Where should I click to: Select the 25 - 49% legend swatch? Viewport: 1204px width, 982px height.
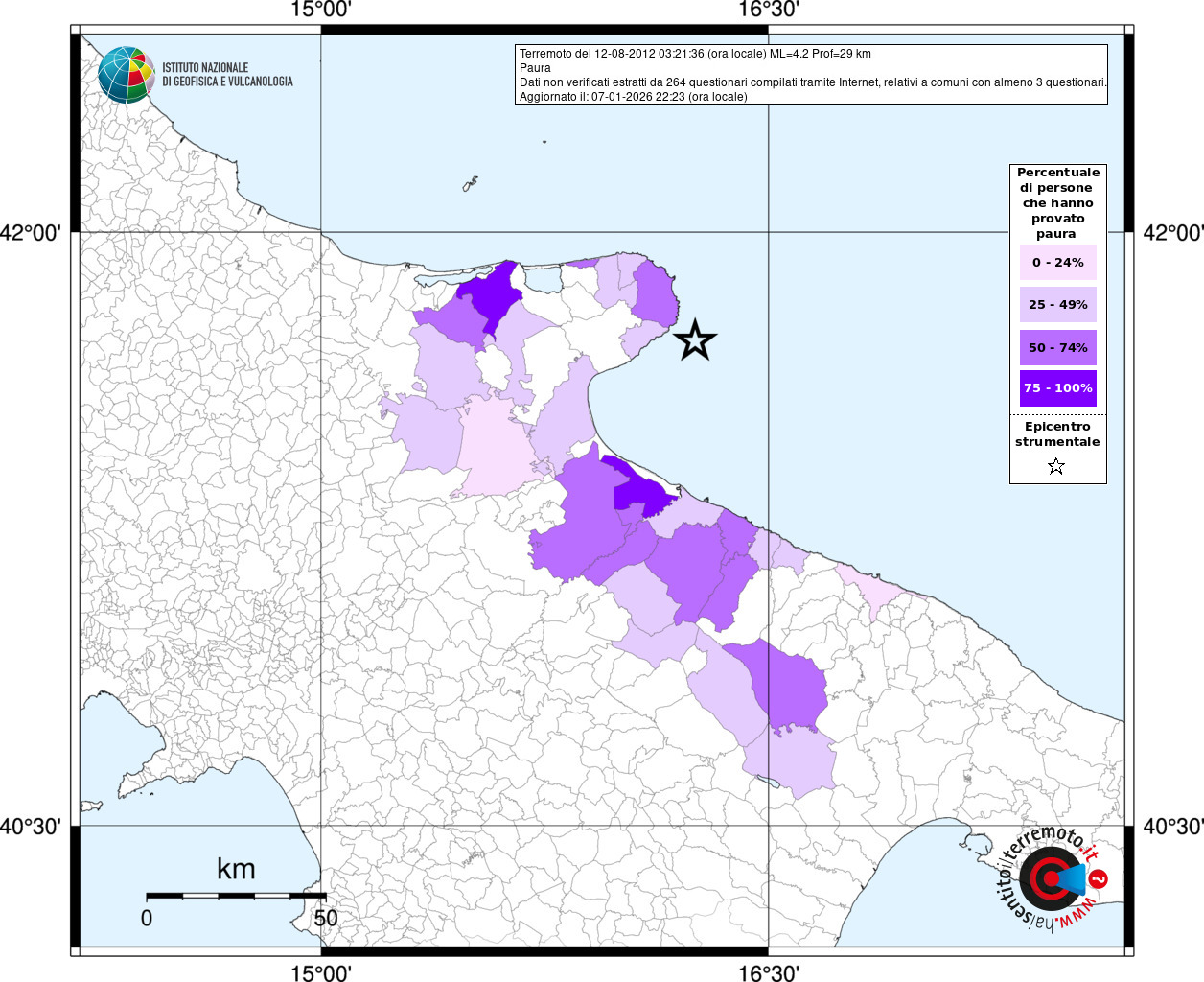(1058, 305)
